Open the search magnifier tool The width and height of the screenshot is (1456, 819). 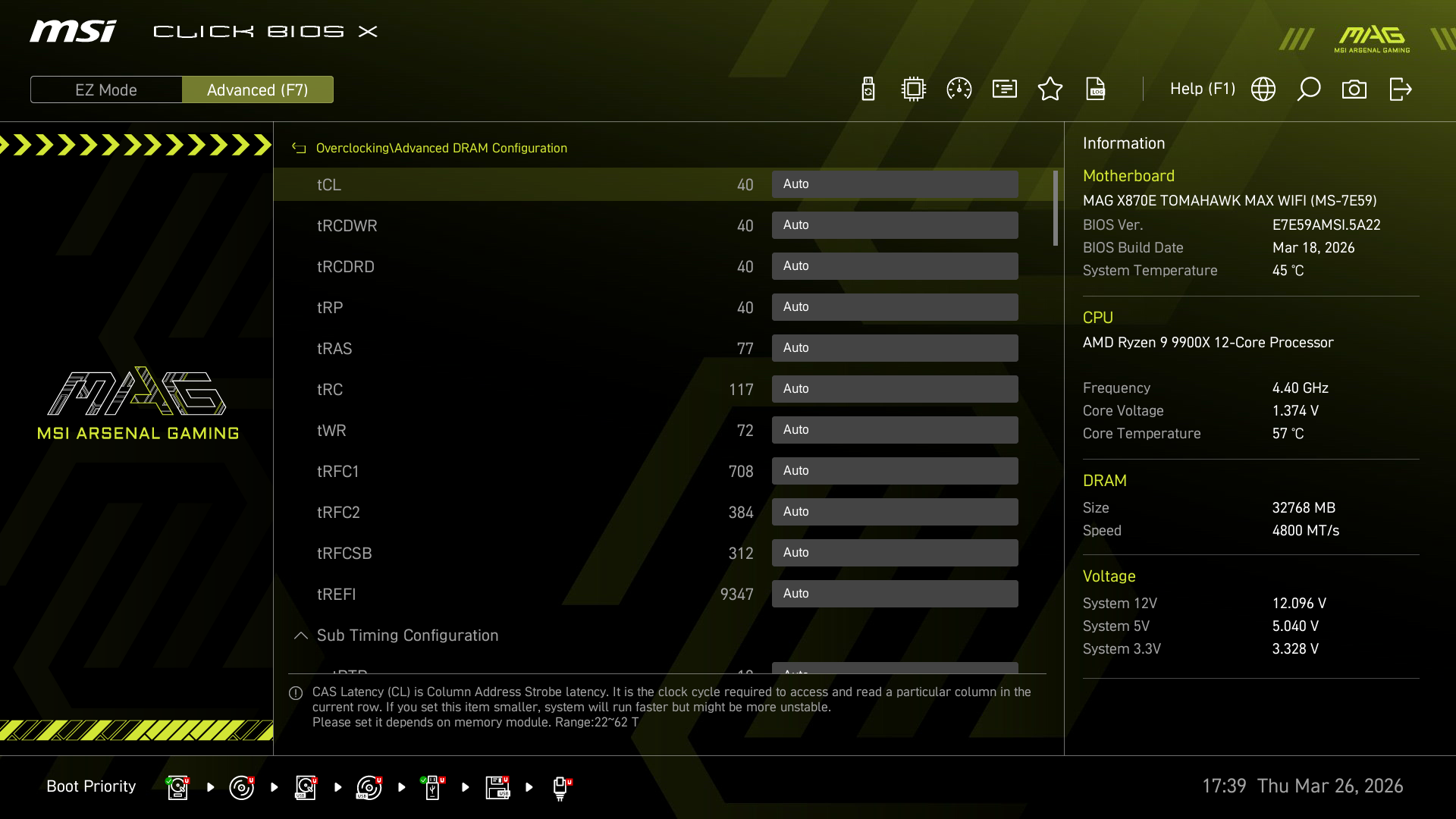[1310, 89]
